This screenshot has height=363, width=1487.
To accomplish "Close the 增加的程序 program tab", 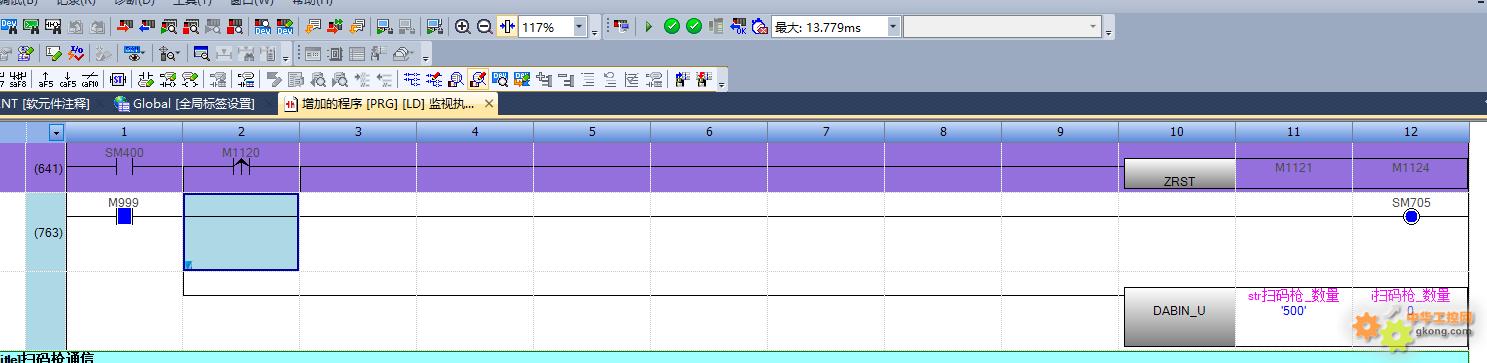I will pos(489,104).
